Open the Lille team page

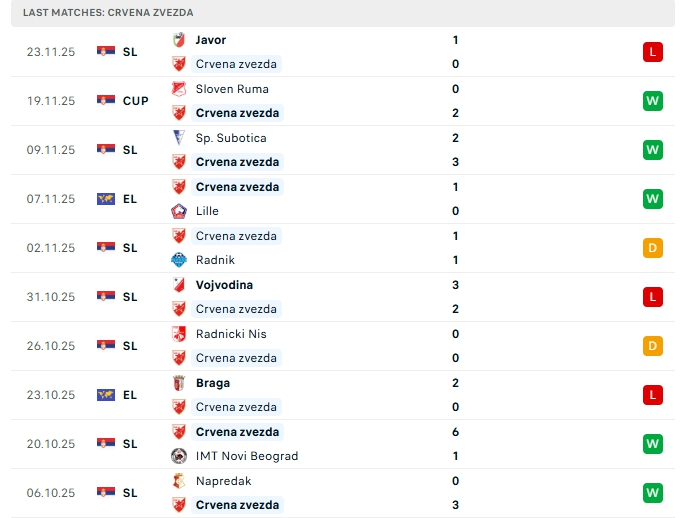click(x=207, y=211)
